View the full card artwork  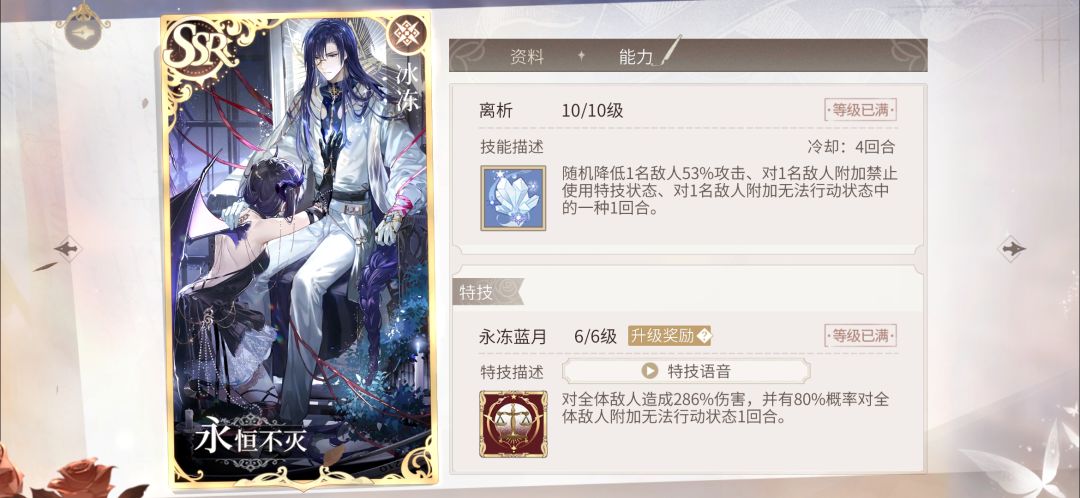pyautogui.click(x=296, y=249)
